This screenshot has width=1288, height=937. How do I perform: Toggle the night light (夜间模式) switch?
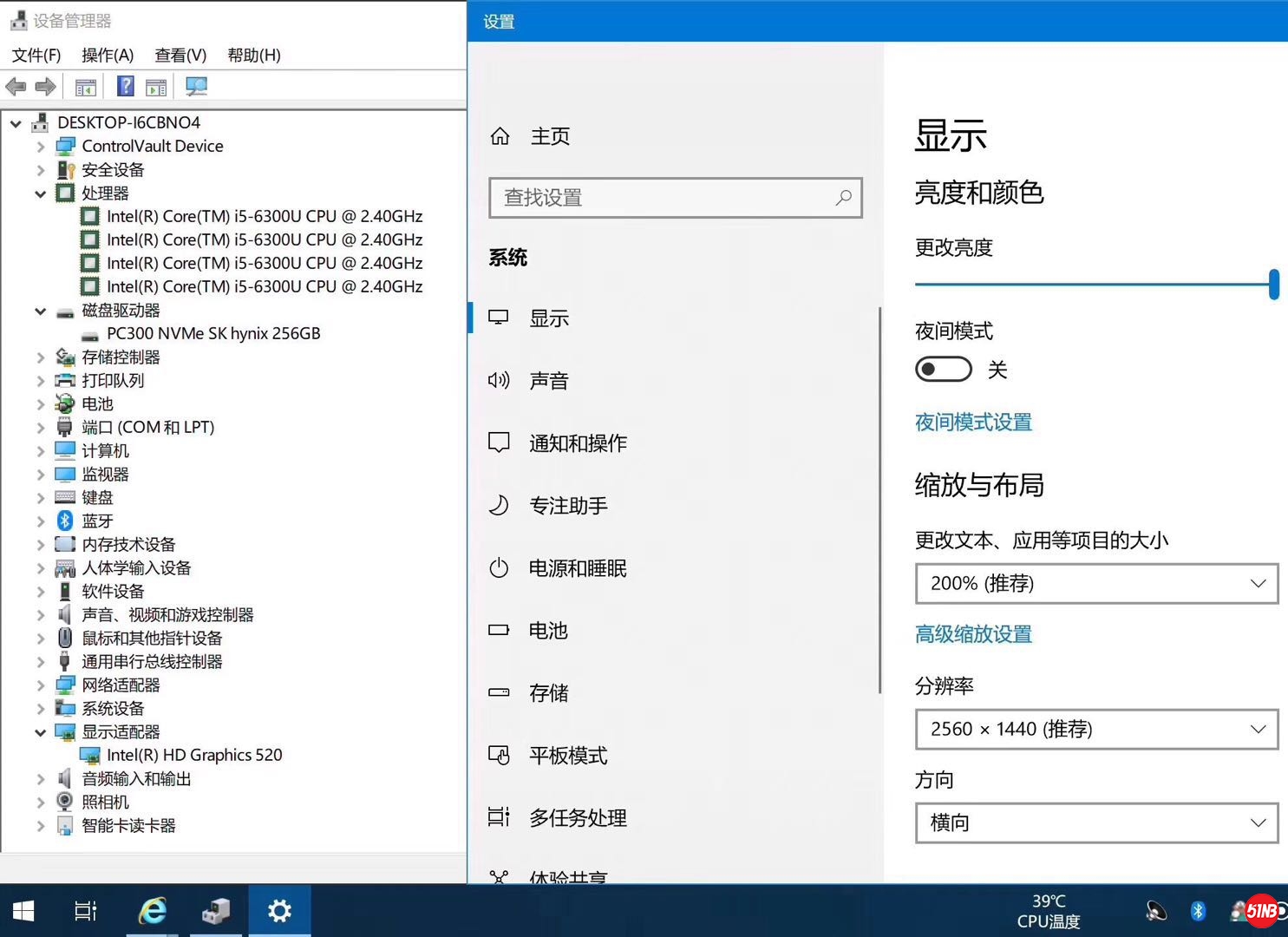943,370
